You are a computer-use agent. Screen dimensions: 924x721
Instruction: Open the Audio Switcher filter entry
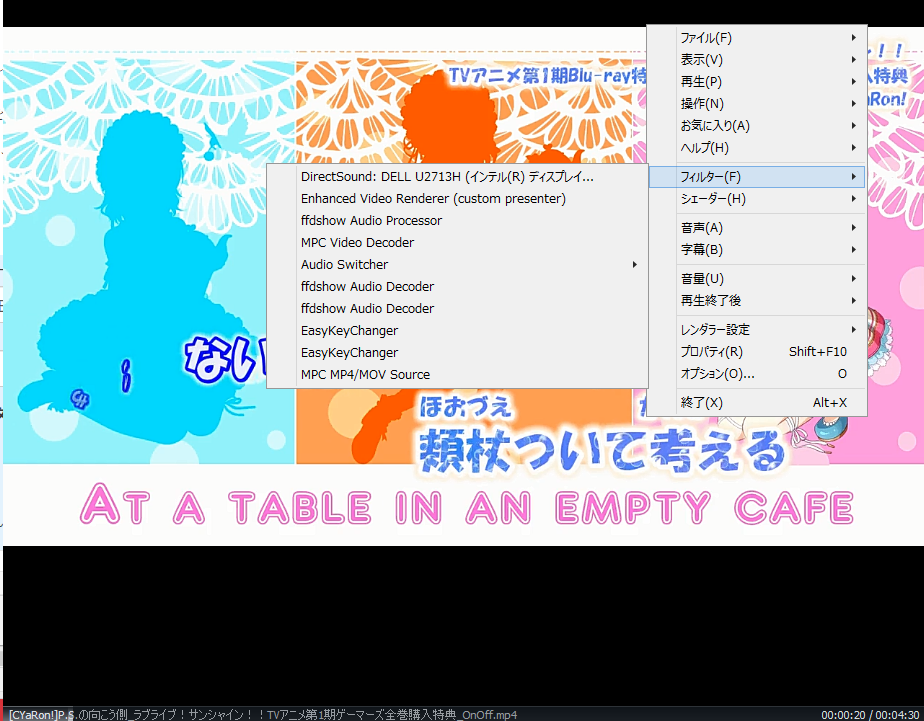pos(457,264)
